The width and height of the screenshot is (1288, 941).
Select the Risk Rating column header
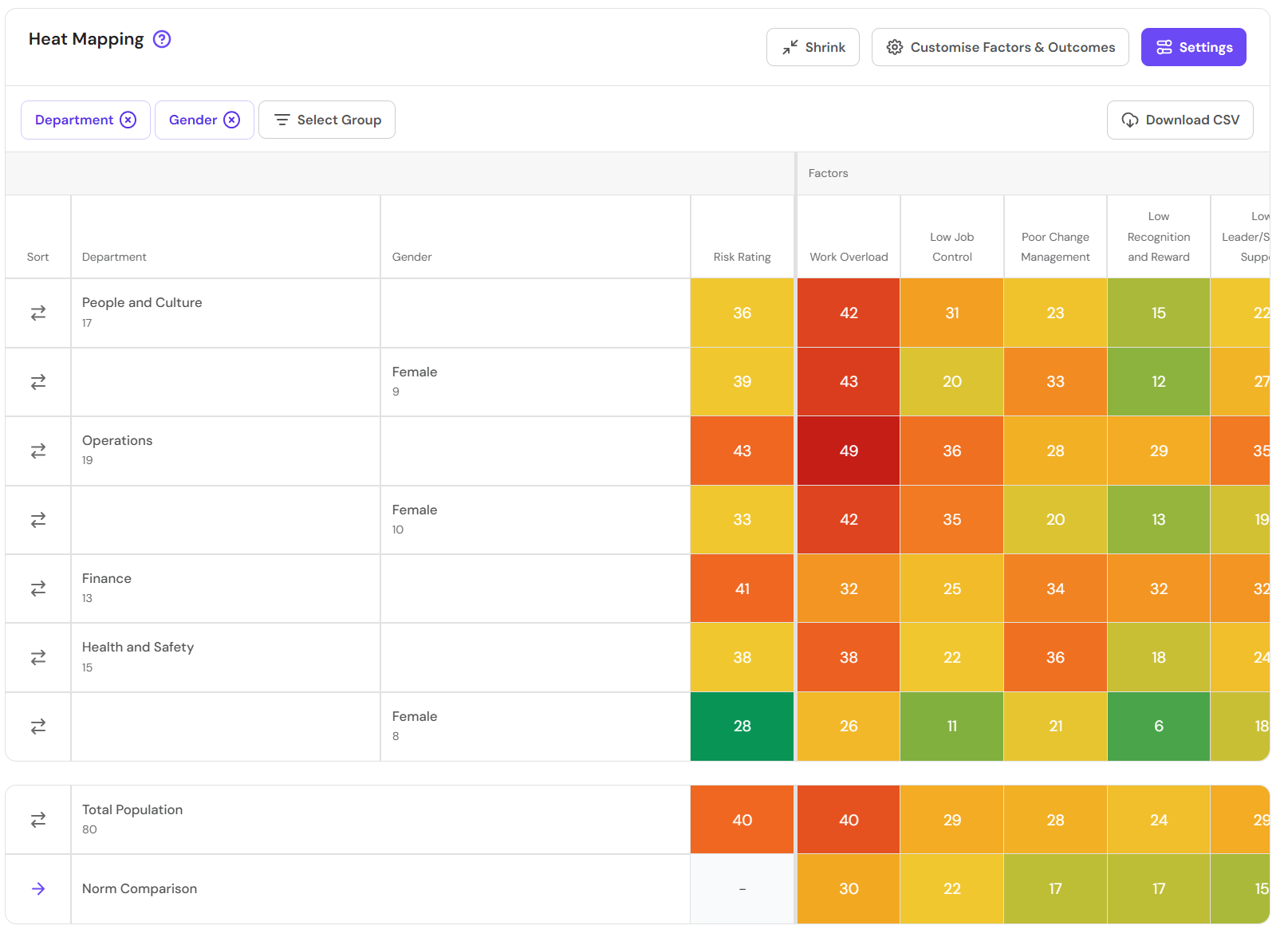[x=742, y=257]
